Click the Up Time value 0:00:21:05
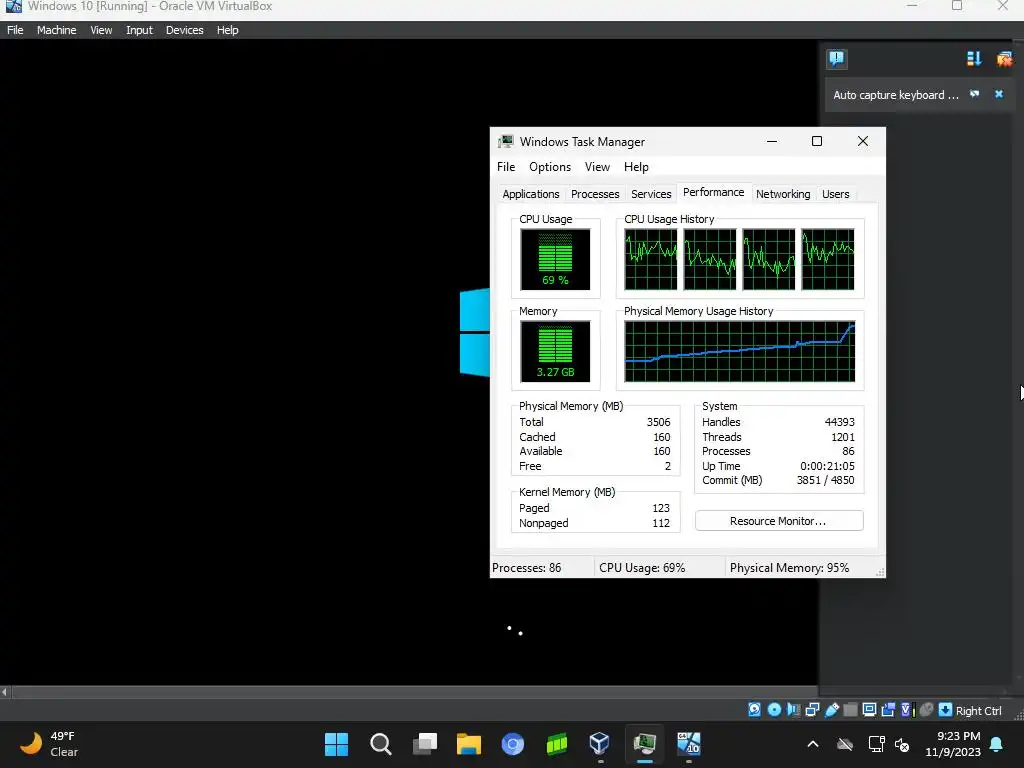 (x=827, y=466)
